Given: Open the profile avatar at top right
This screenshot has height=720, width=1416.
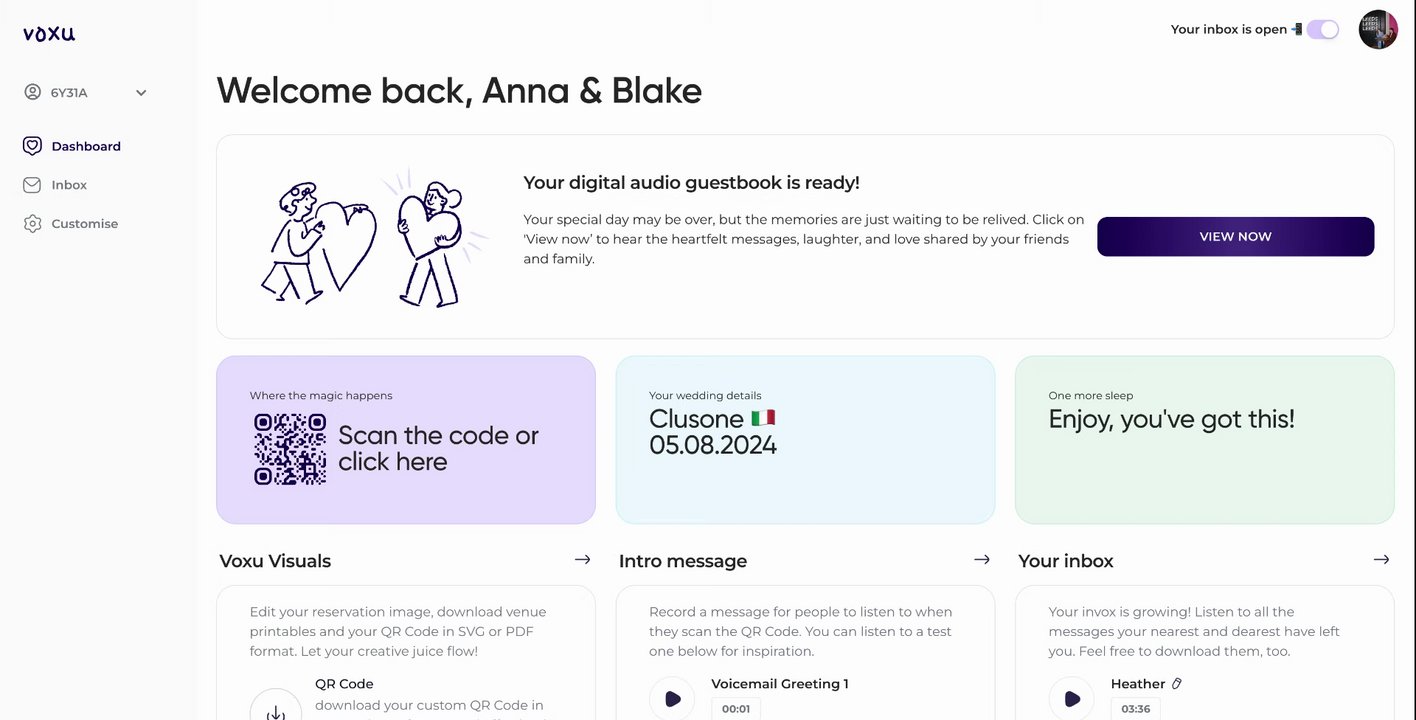Looking at the screenshot, I should (1377, 30).
